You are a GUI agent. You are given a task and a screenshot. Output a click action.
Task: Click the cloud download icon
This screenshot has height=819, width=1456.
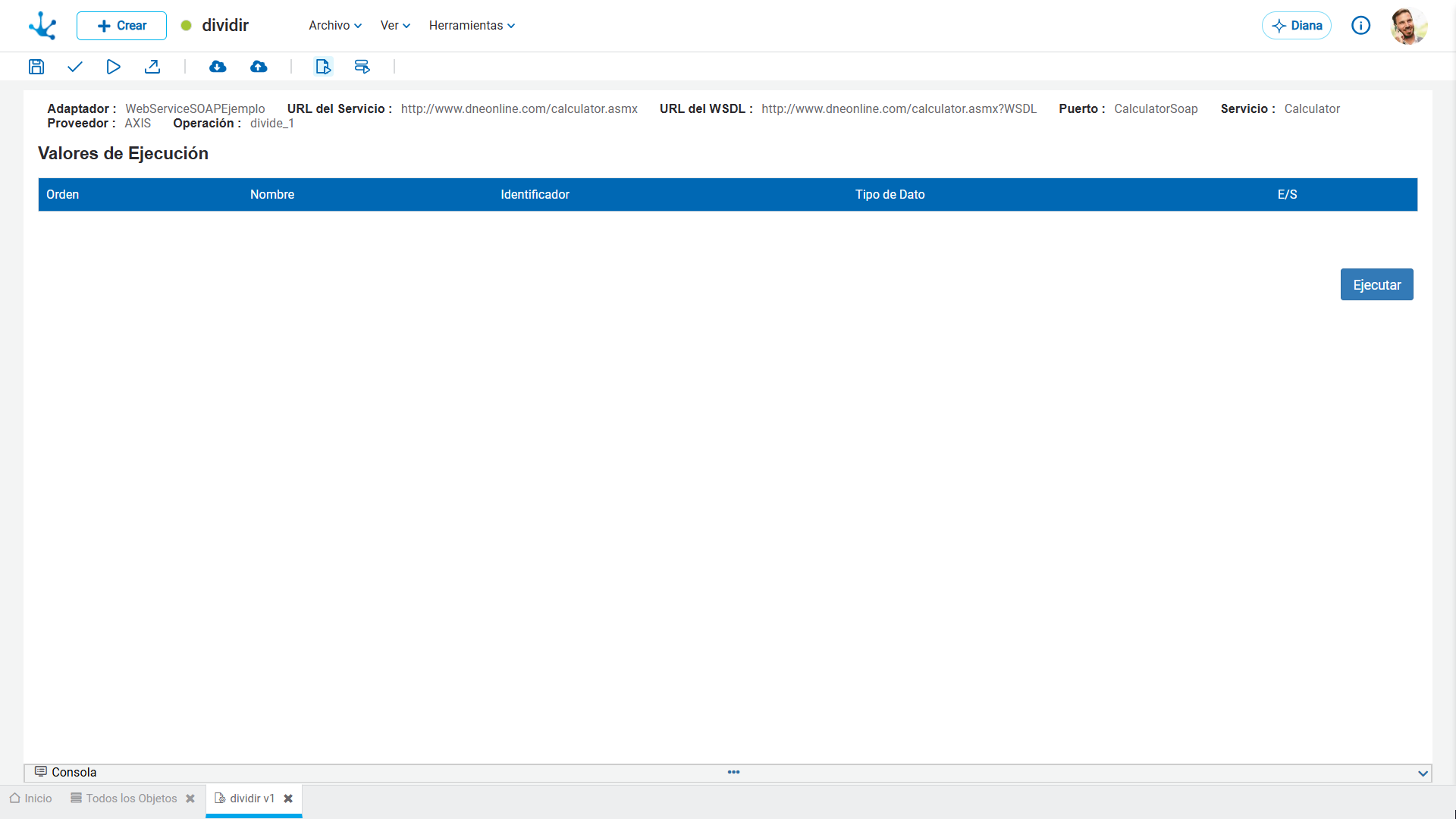(218, 67)
